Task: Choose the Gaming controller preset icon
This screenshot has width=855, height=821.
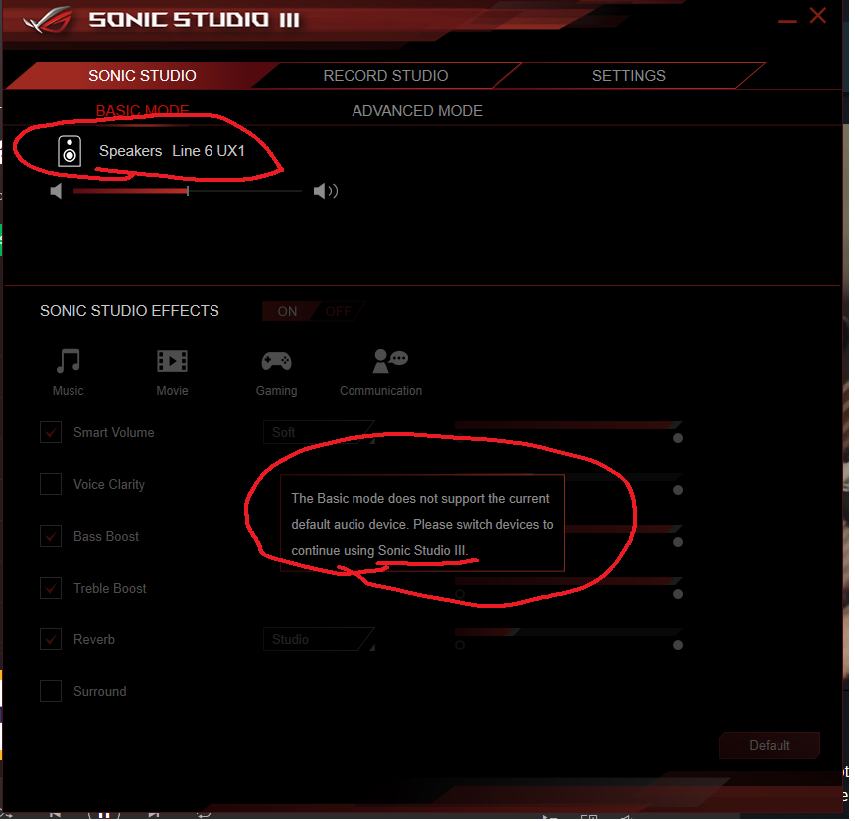Action: coord(276,361)
